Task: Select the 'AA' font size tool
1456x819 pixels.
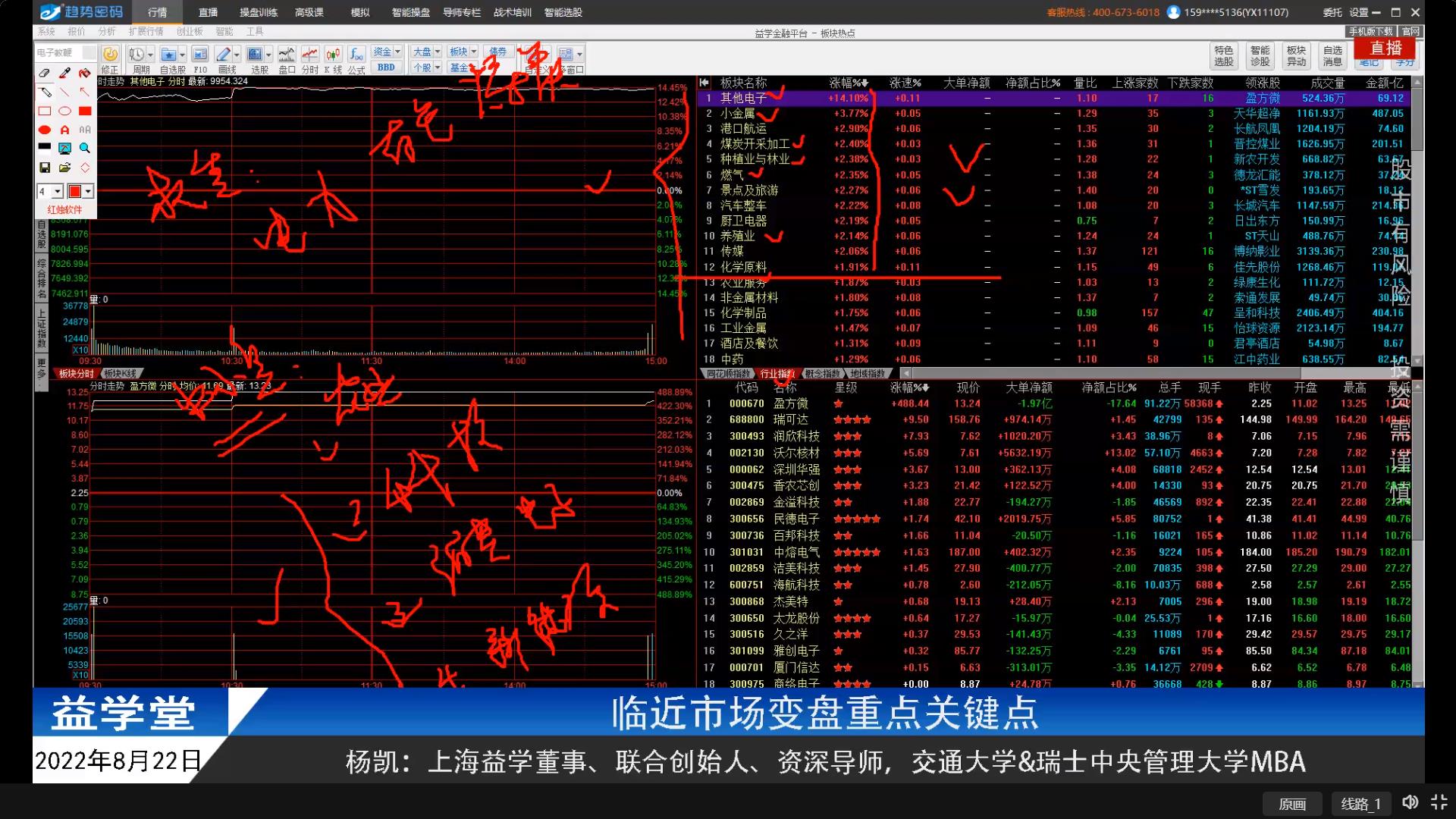Action: click(x=84, y=130)
